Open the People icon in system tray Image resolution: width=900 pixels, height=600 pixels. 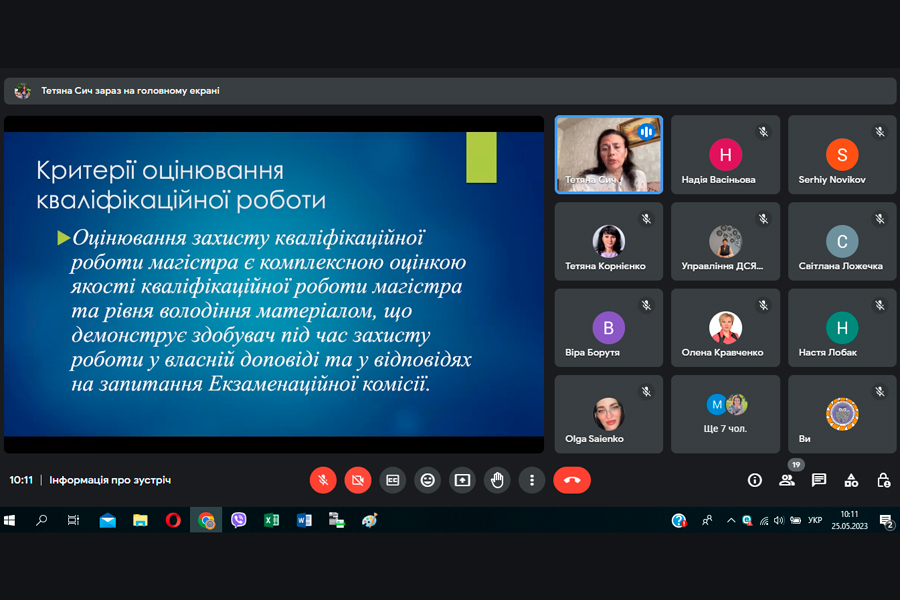pyautogui.click(x=707, y=520)
